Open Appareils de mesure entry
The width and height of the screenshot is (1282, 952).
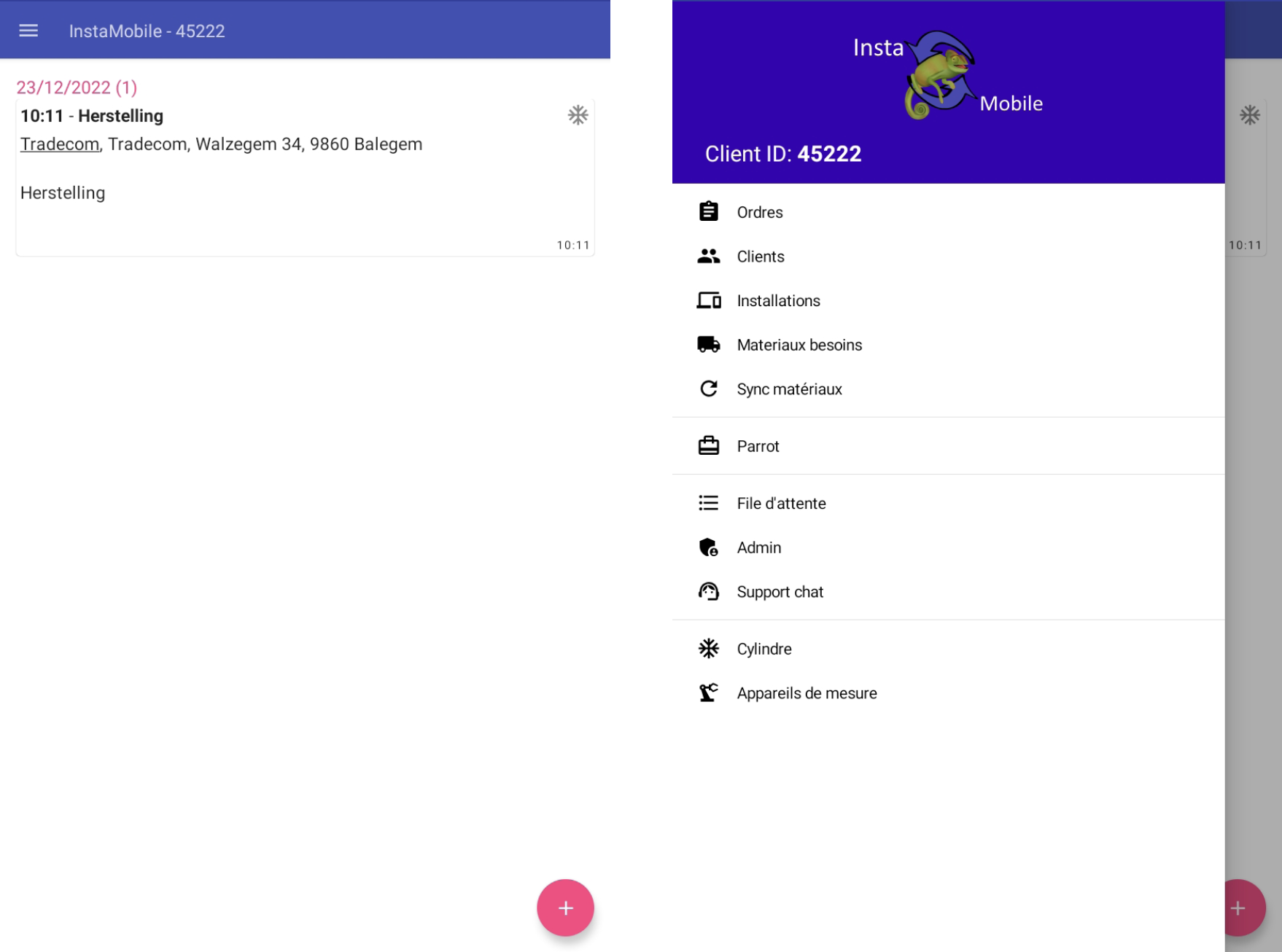point(948,693)
